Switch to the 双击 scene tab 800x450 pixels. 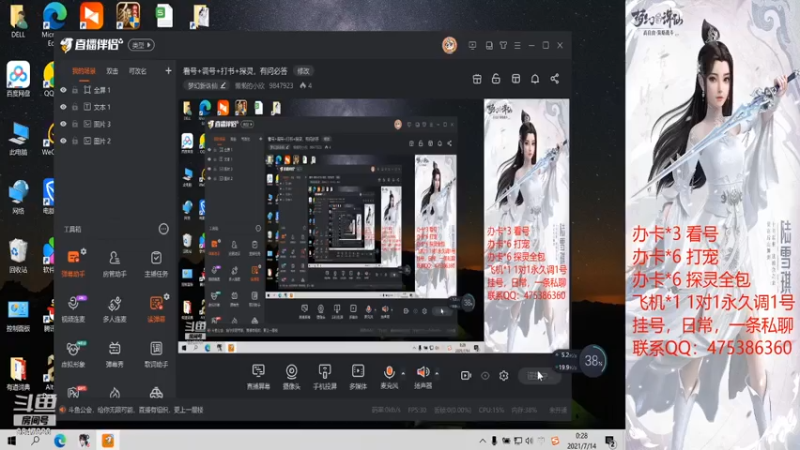[x=112, y=71]
